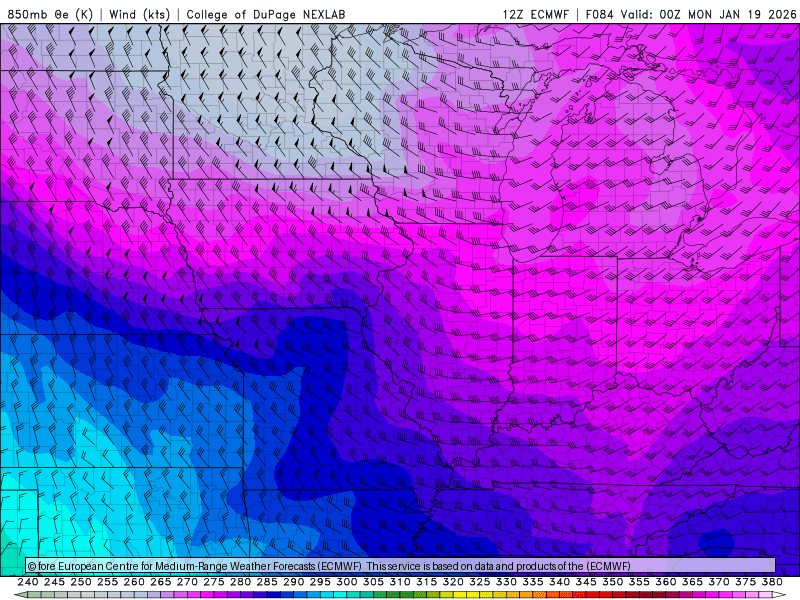Click the 285 color scale label

pyautogui.click(x=267, y=582)
